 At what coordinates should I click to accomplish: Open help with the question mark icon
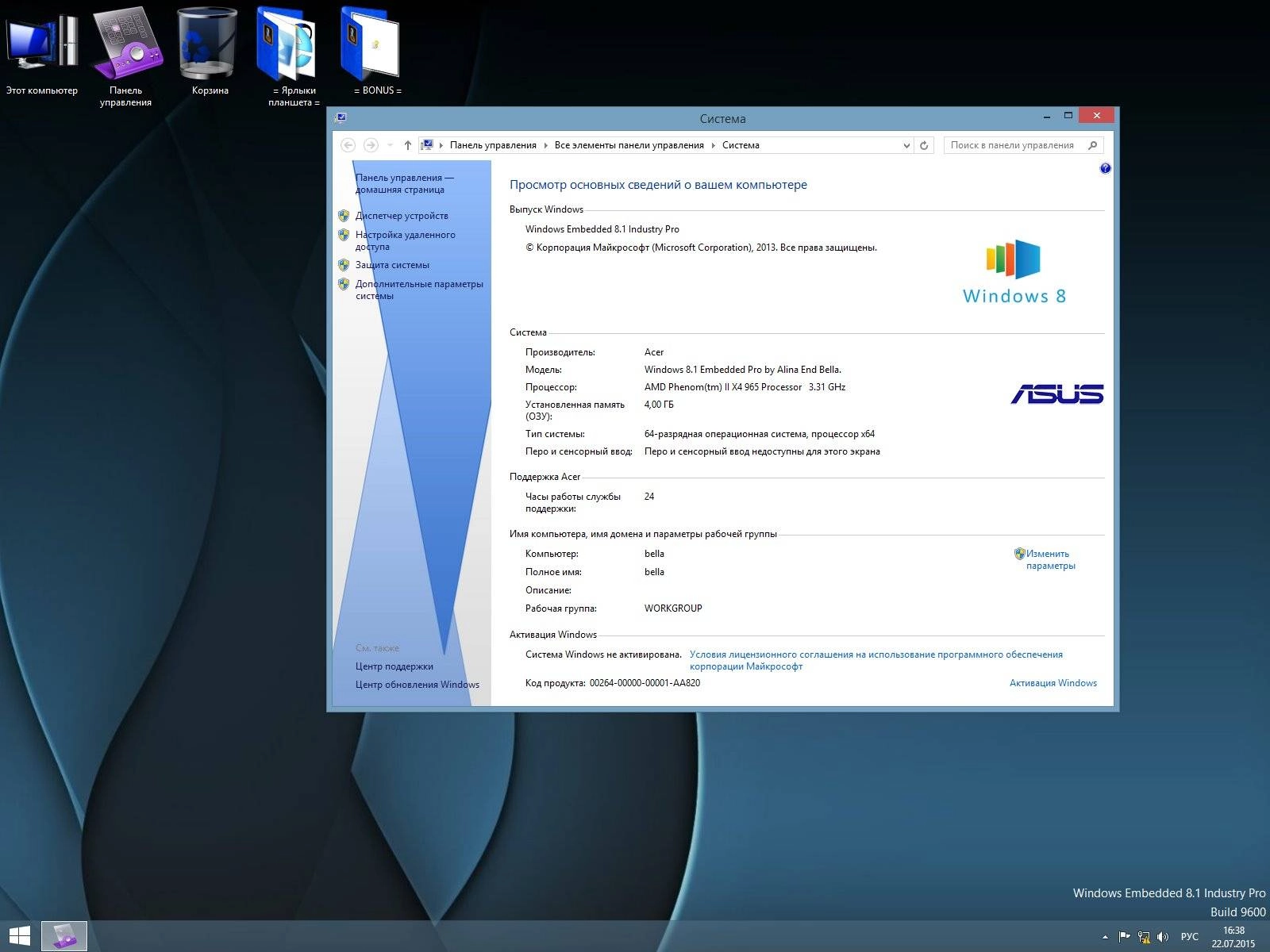(x=1105, y=168)
